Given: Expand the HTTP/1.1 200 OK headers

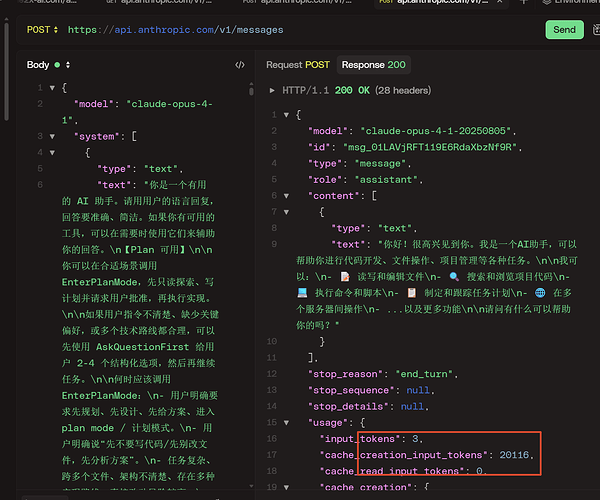Looking at the screenshot, I should click(272, 91).
